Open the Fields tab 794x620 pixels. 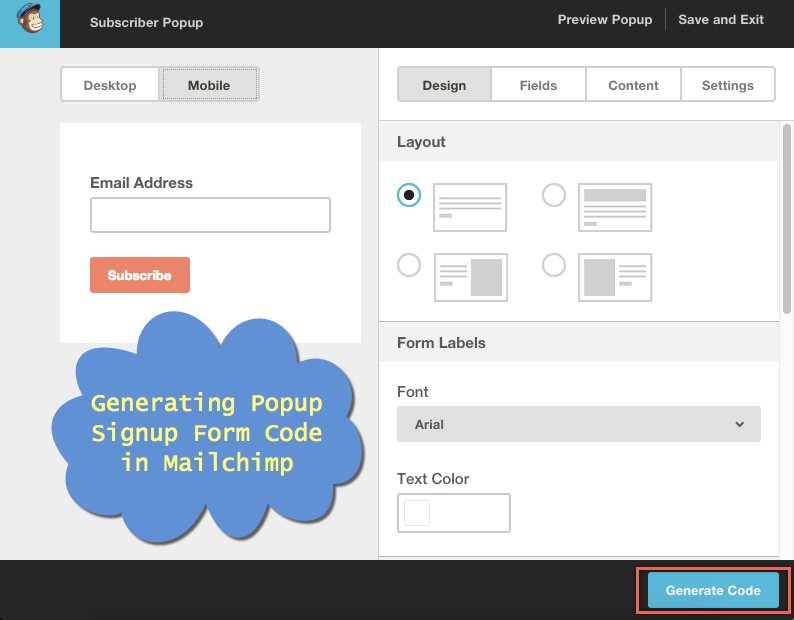pos(538,85)
